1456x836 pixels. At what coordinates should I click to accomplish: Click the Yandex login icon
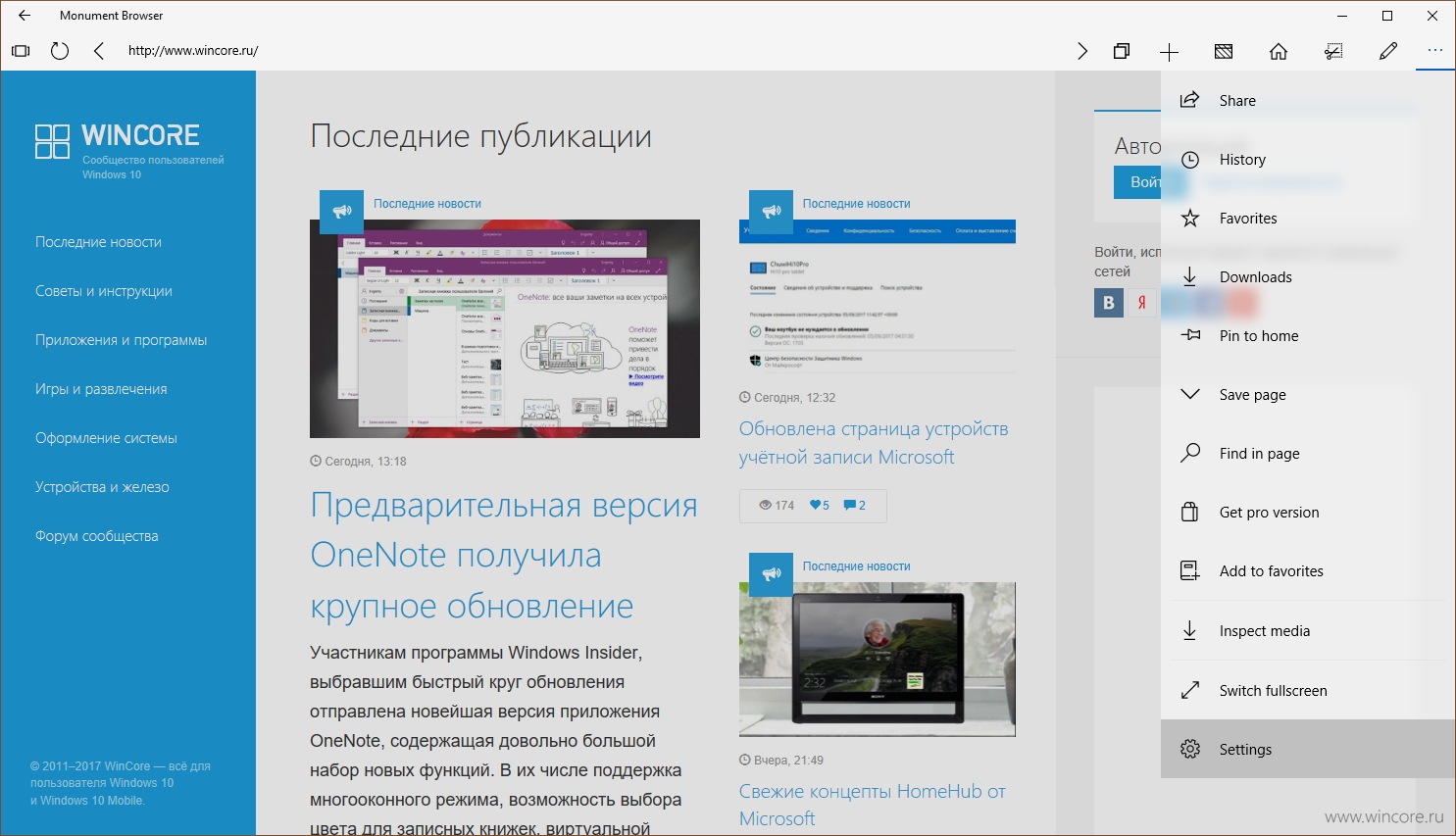pos(1141,303)
